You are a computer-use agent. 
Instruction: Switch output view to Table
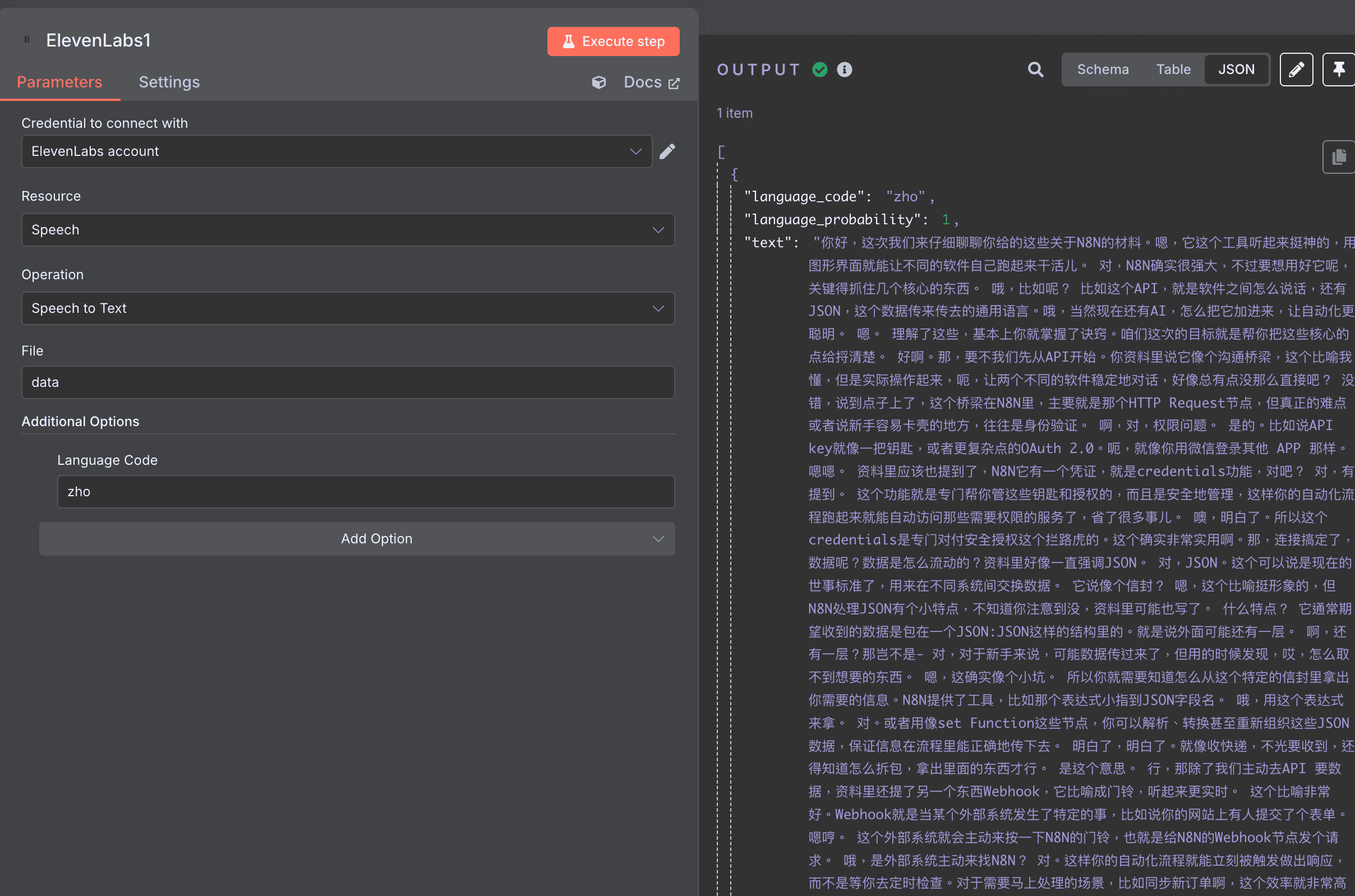1173,69
